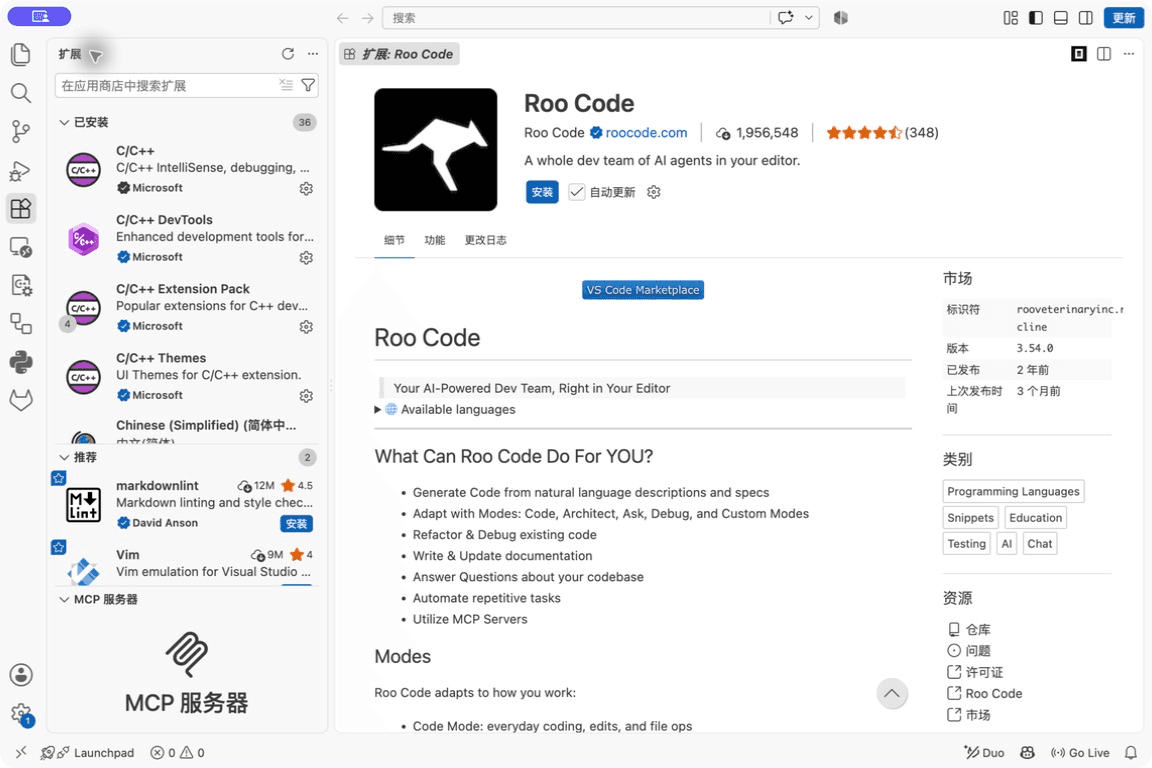Select the Programming Languages category tag

1013,491
